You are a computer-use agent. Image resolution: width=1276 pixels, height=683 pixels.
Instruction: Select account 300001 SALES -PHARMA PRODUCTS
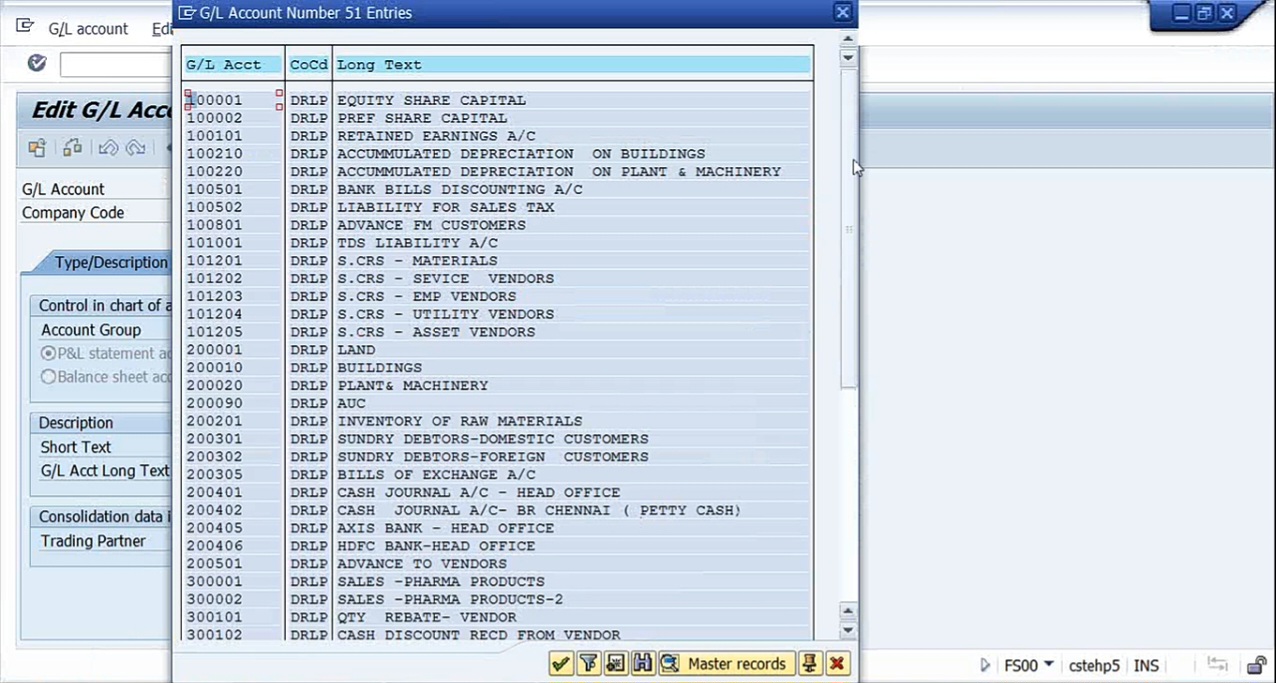click(x=497, y=582)
